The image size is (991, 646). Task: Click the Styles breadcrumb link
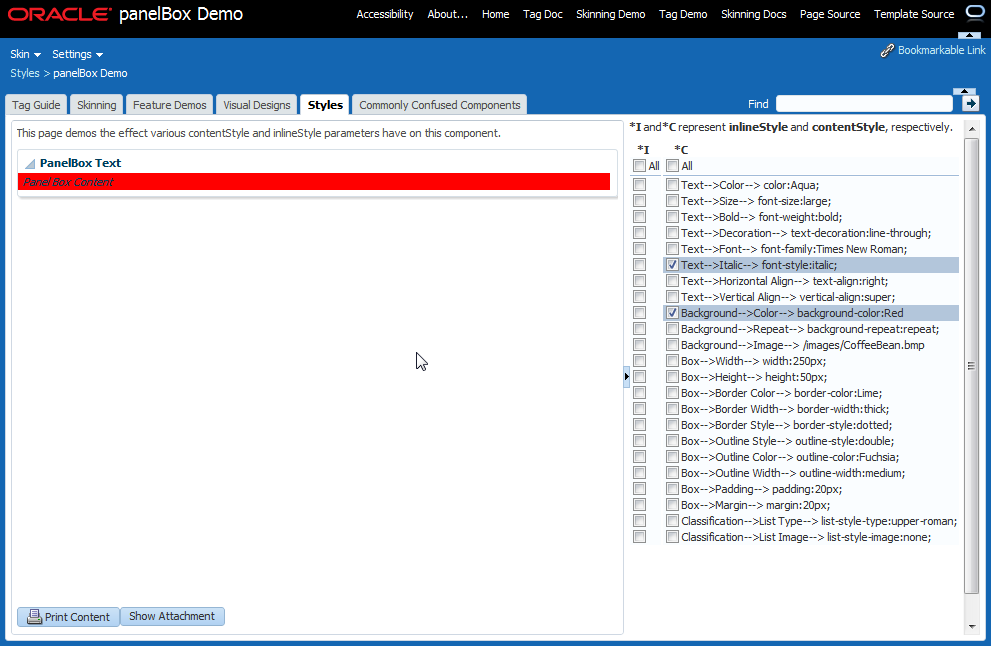(25, 73)
